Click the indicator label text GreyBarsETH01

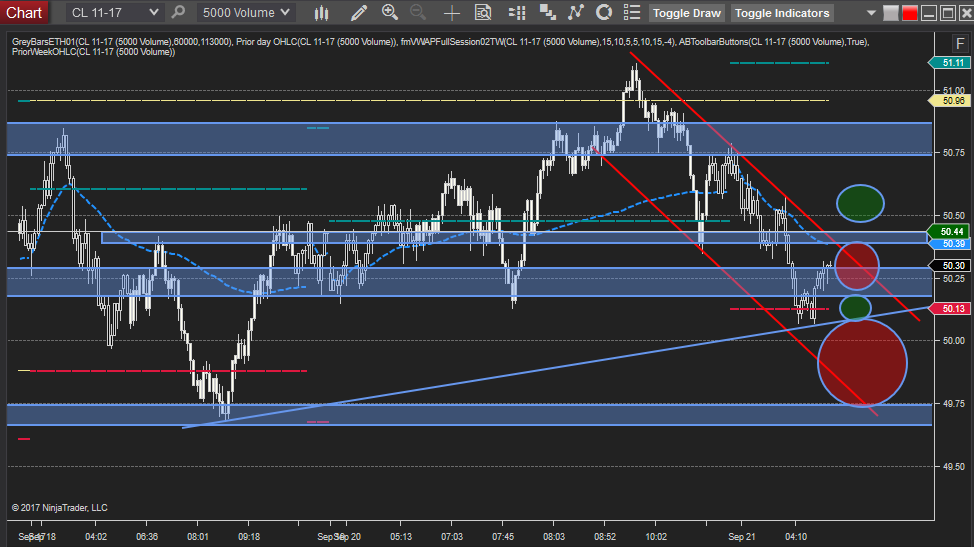[43, 42]
